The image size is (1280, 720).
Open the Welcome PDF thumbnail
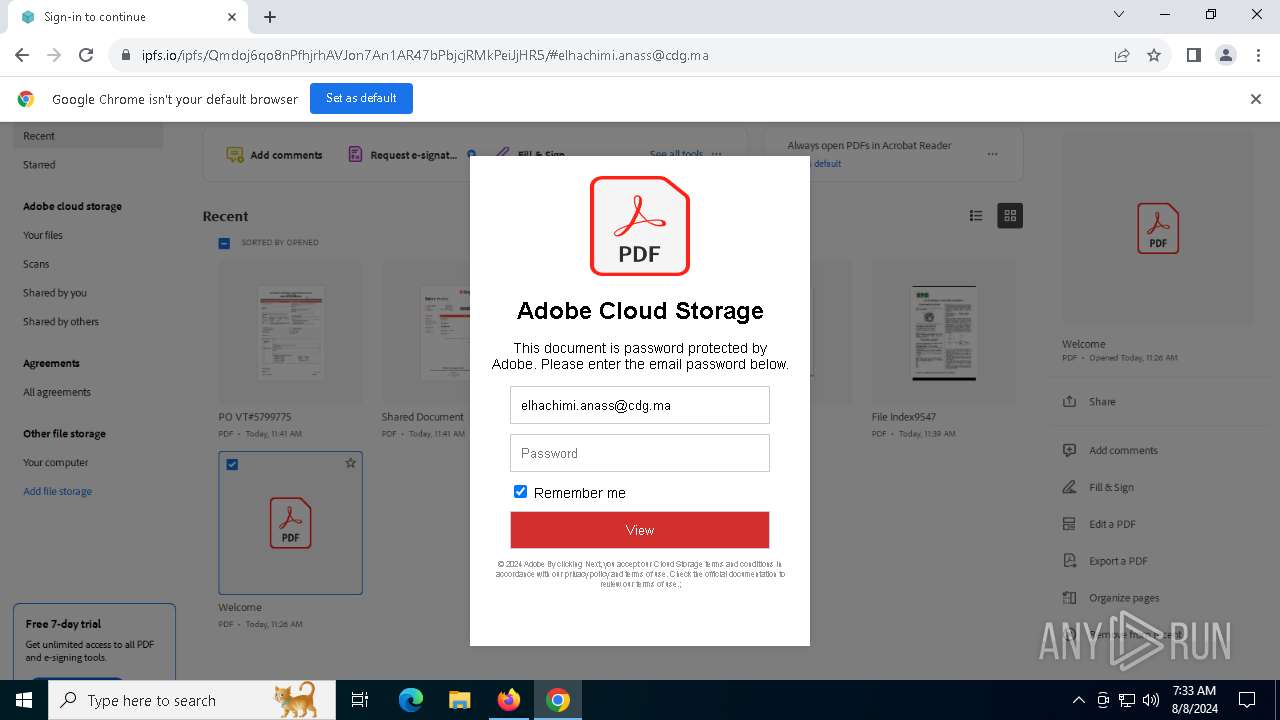pyautogui.click(x=290, y=523)
